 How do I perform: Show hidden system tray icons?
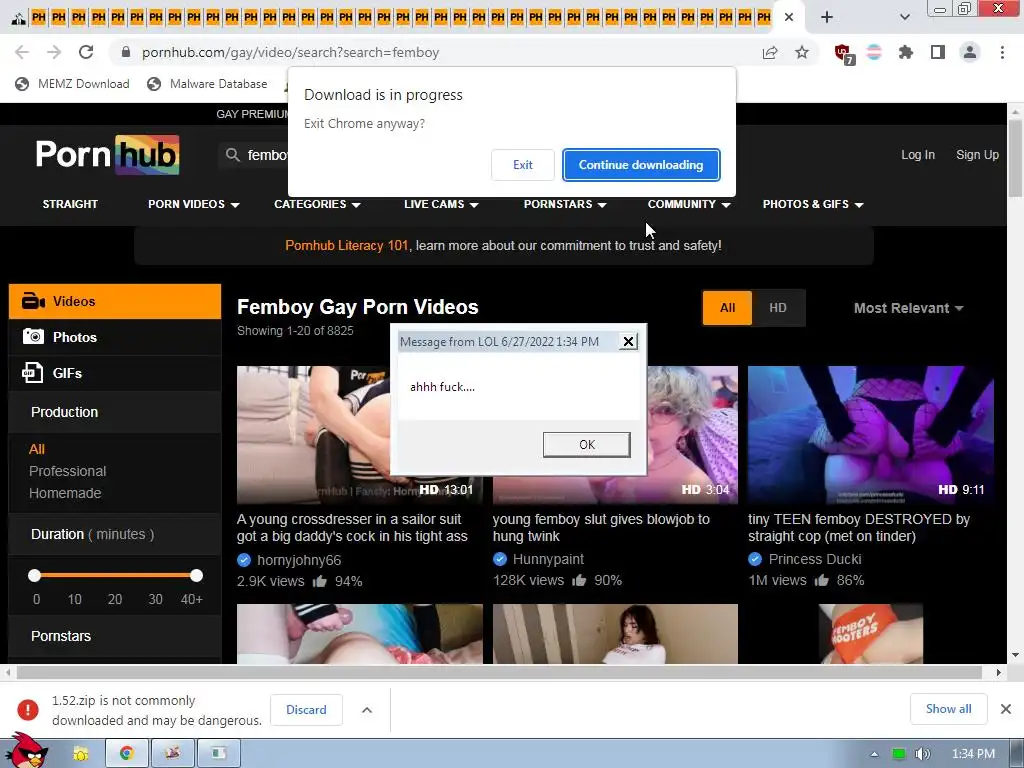point(874,754)
